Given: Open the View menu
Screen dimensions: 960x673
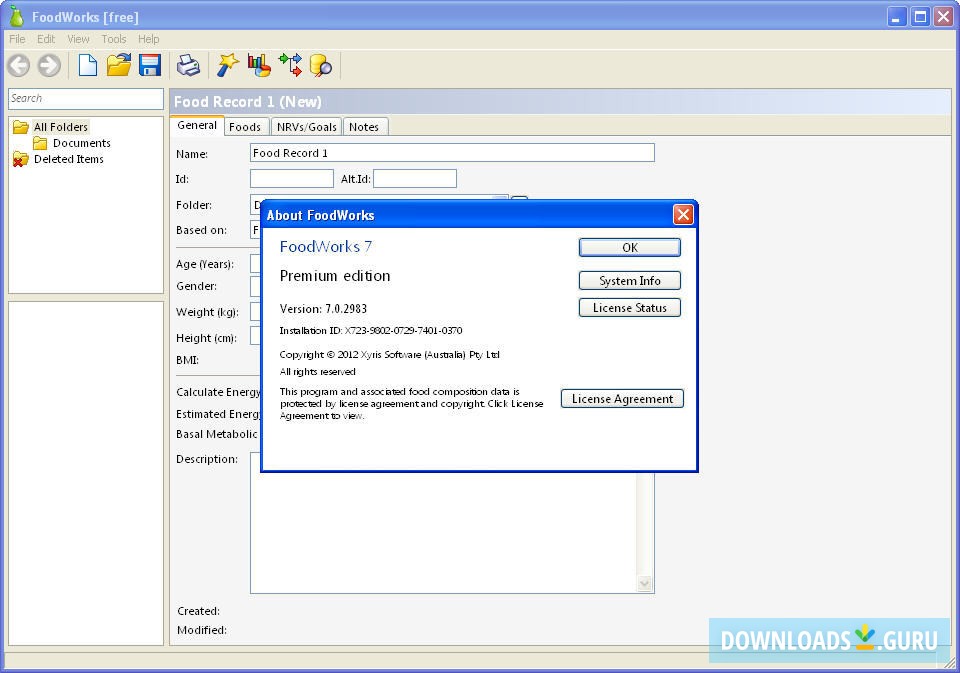Looking at the screenshot, I should (x=78, y=39).
